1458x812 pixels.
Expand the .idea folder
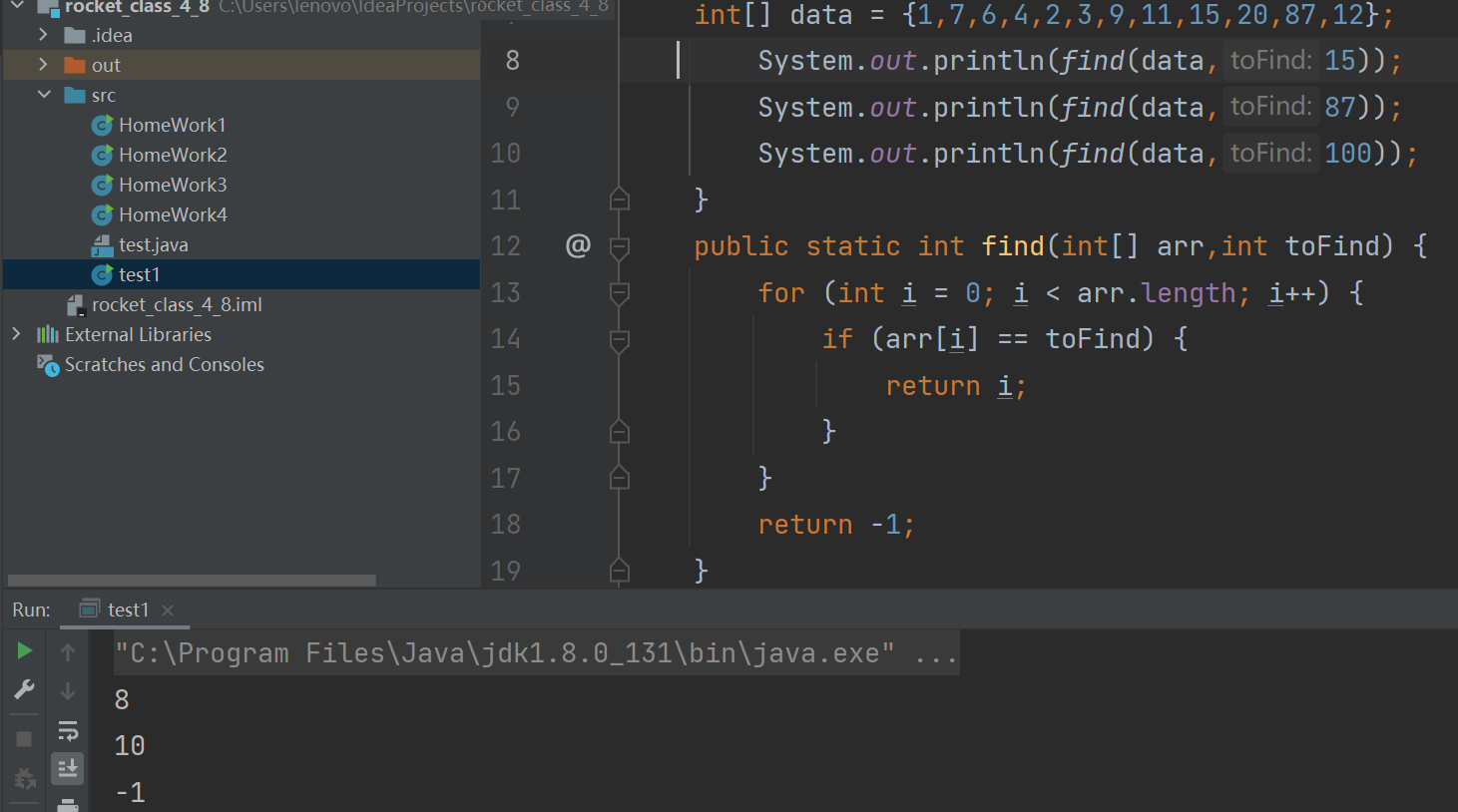coord(43,35)
